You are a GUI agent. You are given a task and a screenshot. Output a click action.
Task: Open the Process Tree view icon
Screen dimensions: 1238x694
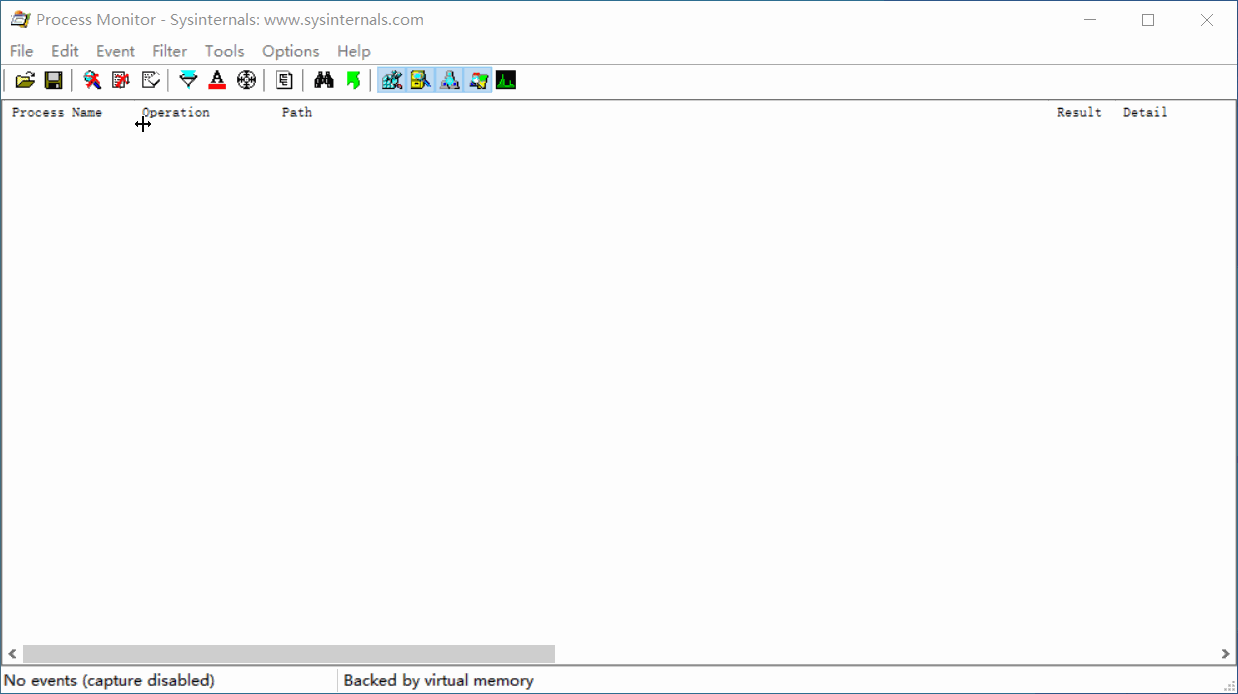[283, 80]
